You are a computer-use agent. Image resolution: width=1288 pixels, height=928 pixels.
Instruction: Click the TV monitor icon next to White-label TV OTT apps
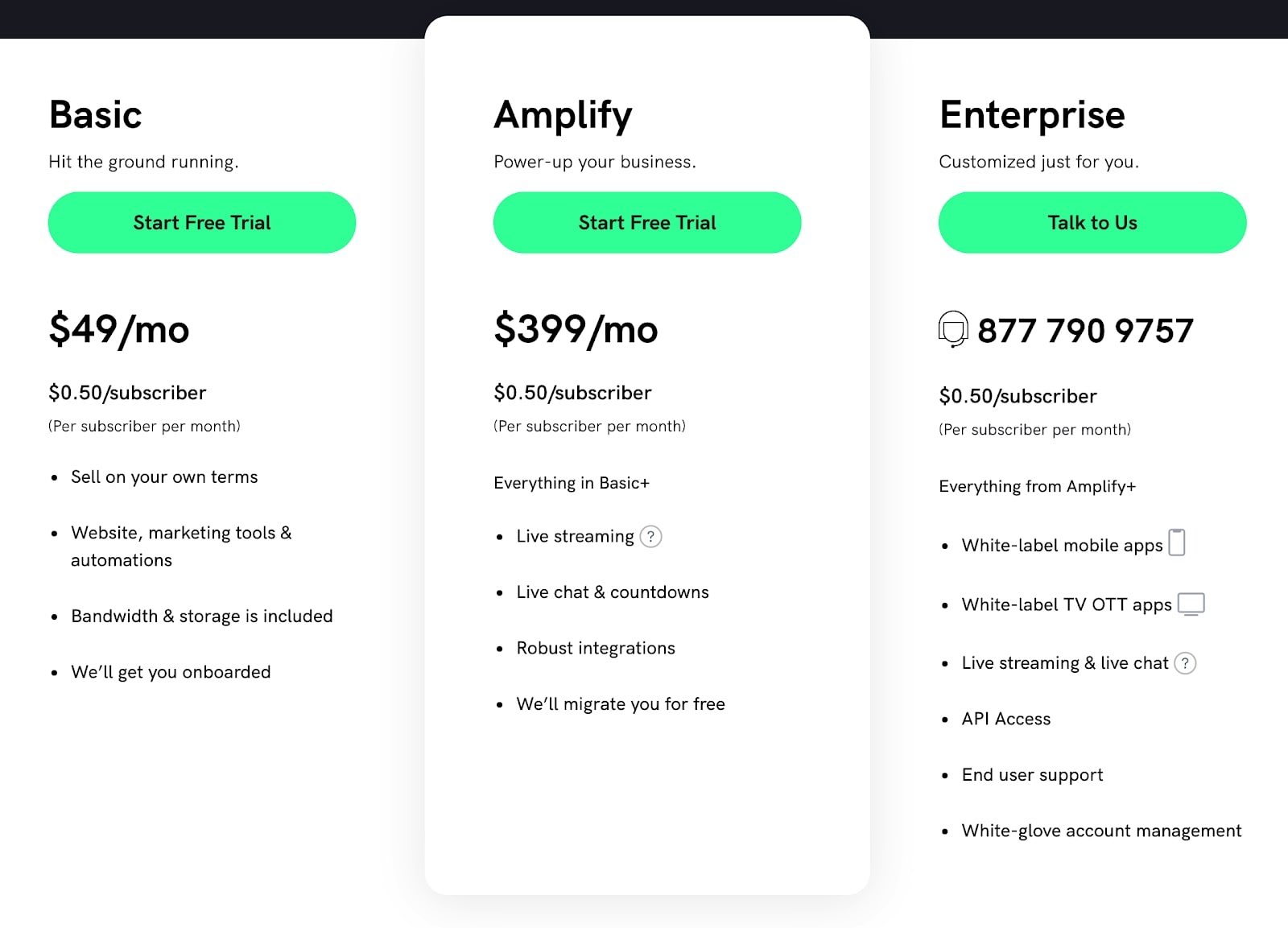[1191, 604]
